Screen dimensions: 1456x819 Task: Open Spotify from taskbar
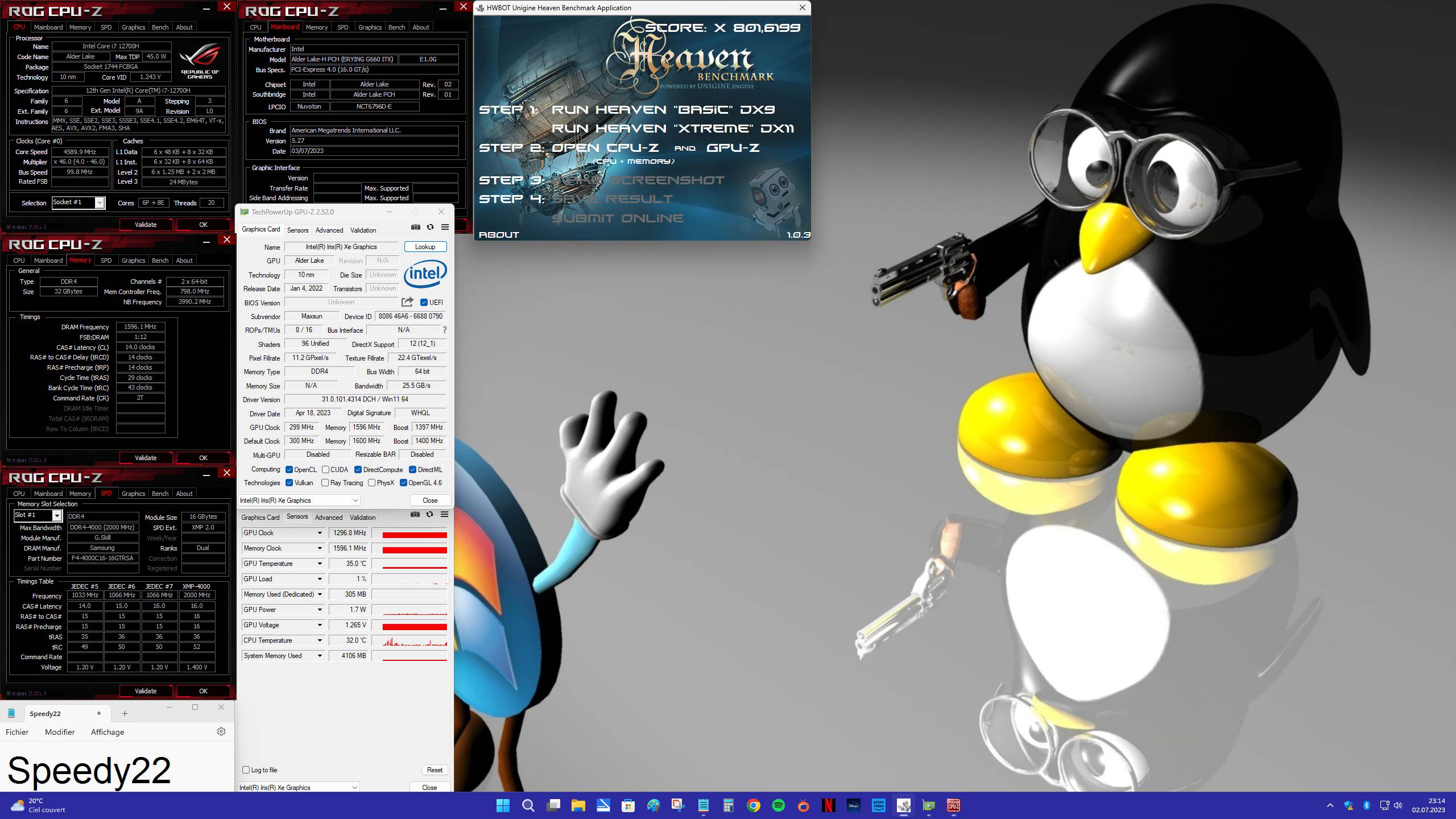(x=778, y=805)
